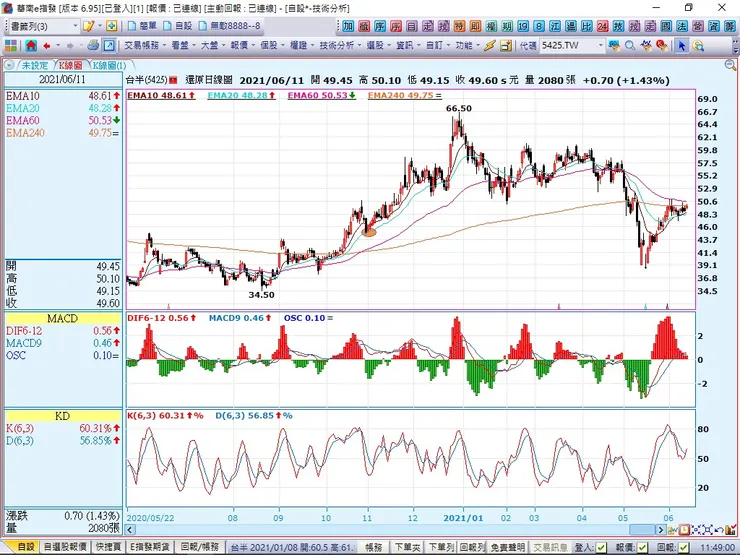This screenshot has width=740, height=555.
Task: Click the blue 19 shortcut icon
Action: click(523, 26)
